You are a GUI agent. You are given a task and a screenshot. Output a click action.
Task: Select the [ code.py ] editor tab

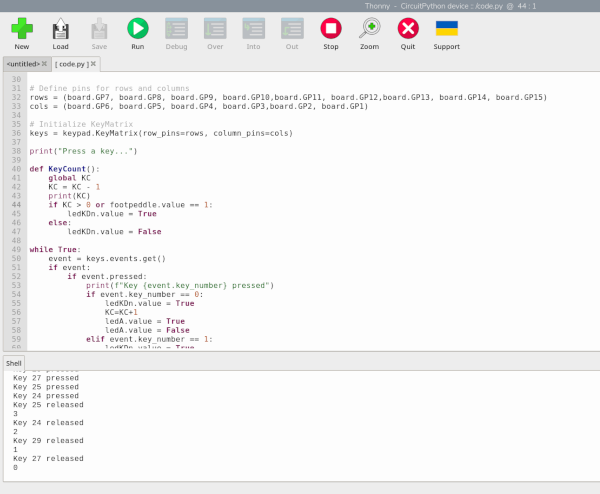[73, 64]
